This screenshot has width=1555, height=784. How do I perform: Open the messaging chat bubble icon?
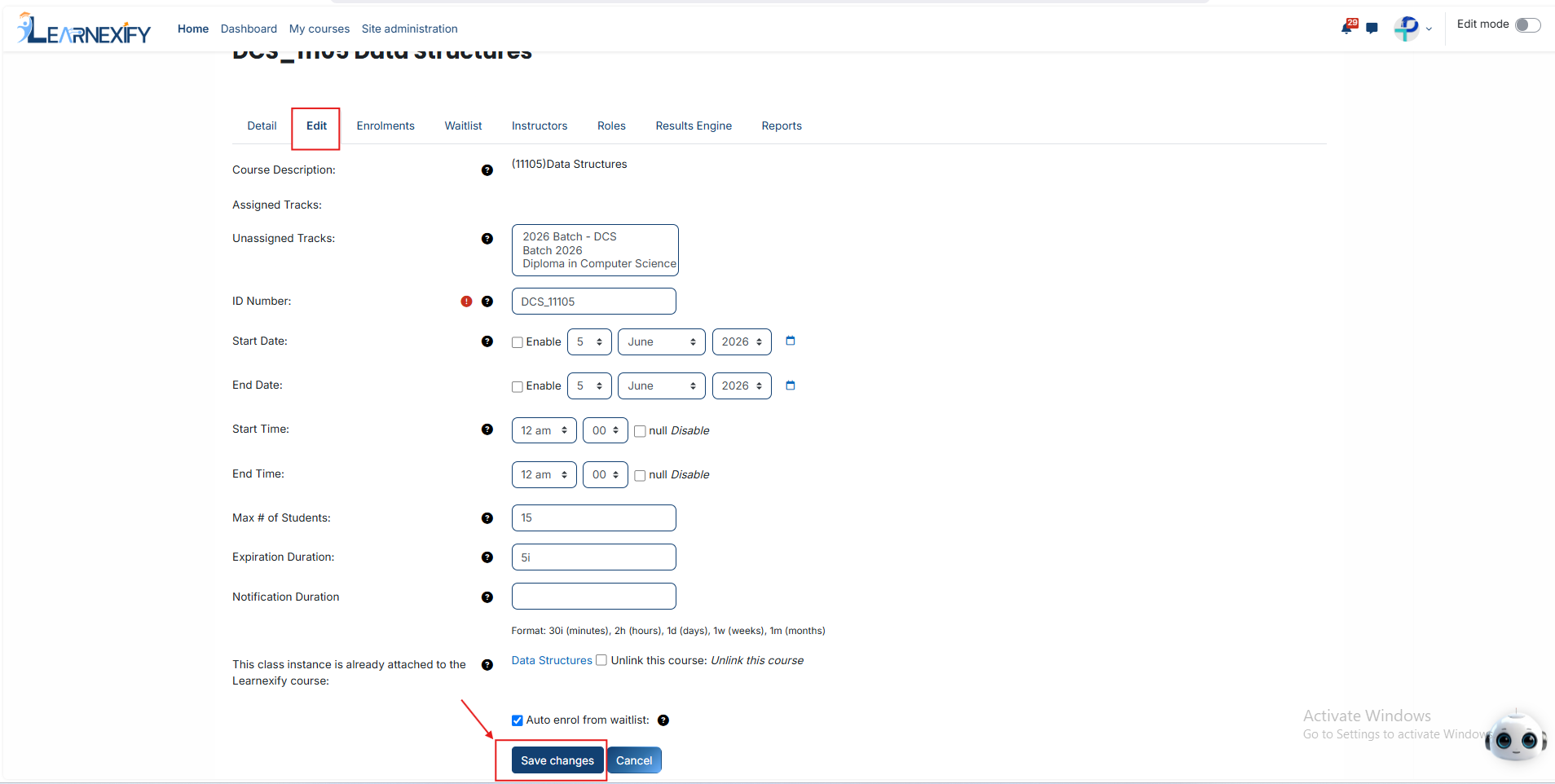(1372, 29)
